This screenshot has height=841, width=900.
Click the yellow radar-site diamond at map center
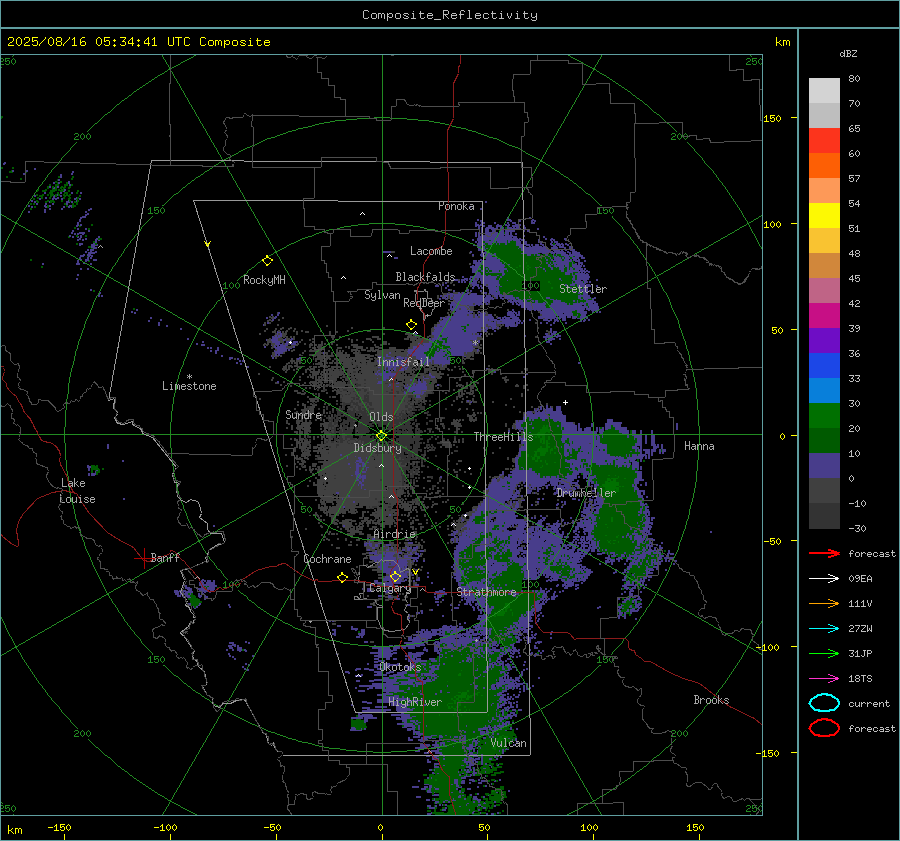pos(382,436)
